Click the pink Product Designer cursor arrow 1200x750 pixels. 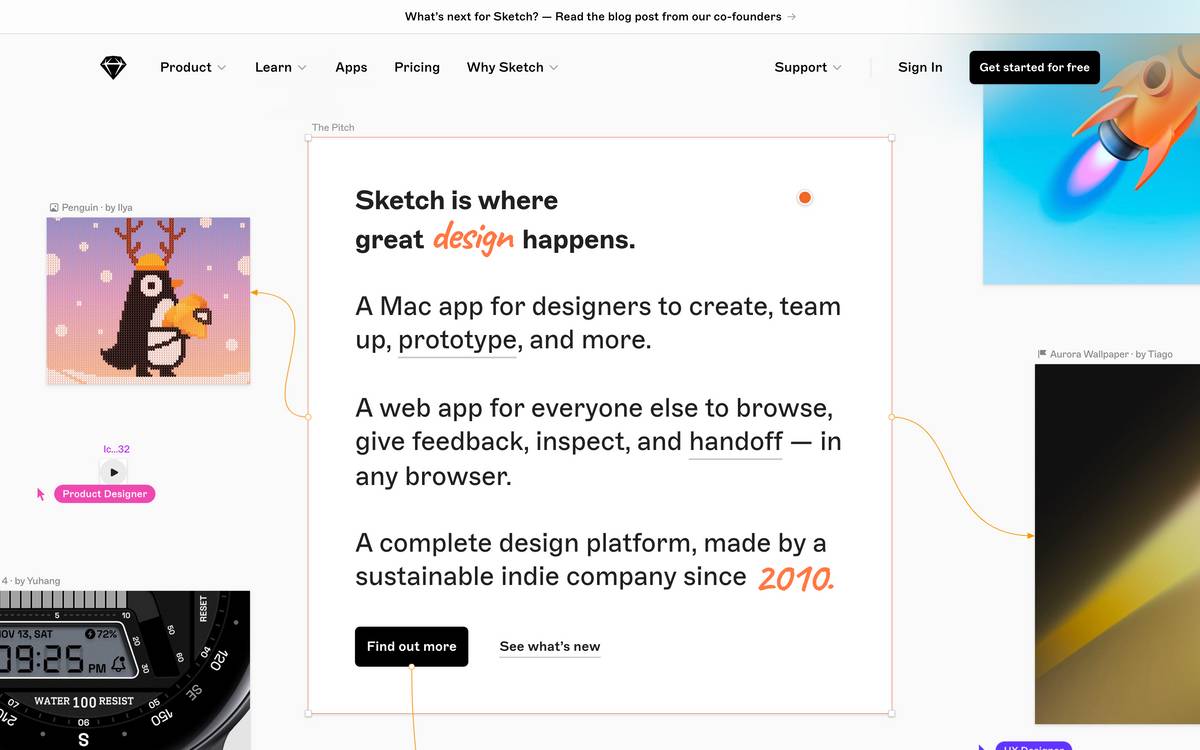tap(41, 494)
